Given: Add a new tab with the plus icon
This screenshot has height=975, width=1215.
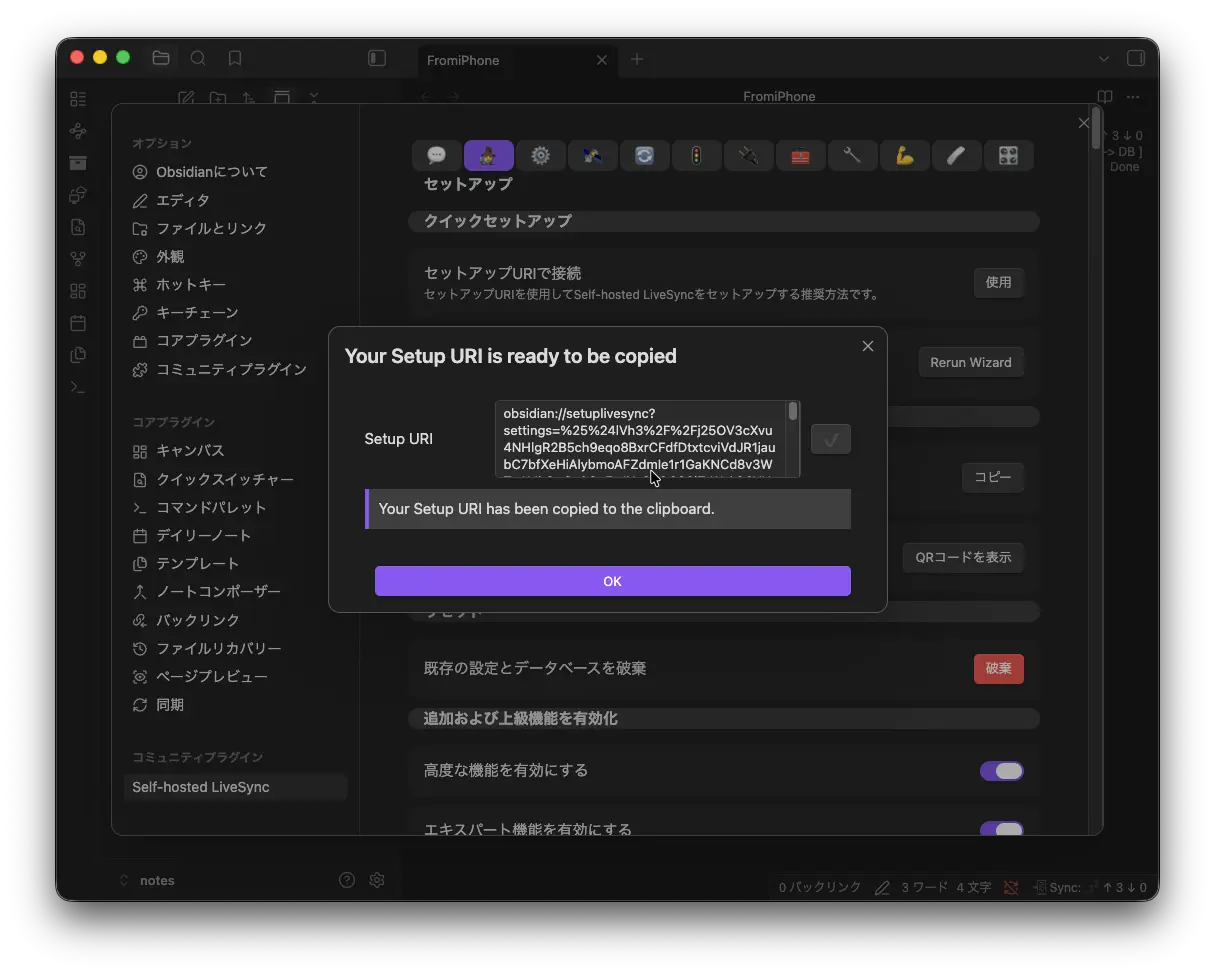Looking at the screenshot, I should point(637,59).
